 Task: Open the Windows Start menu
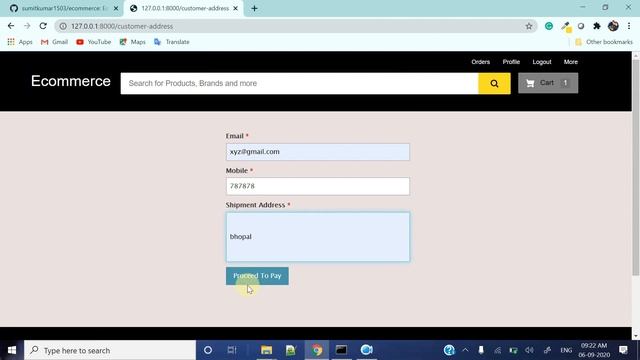click(12, 350)
